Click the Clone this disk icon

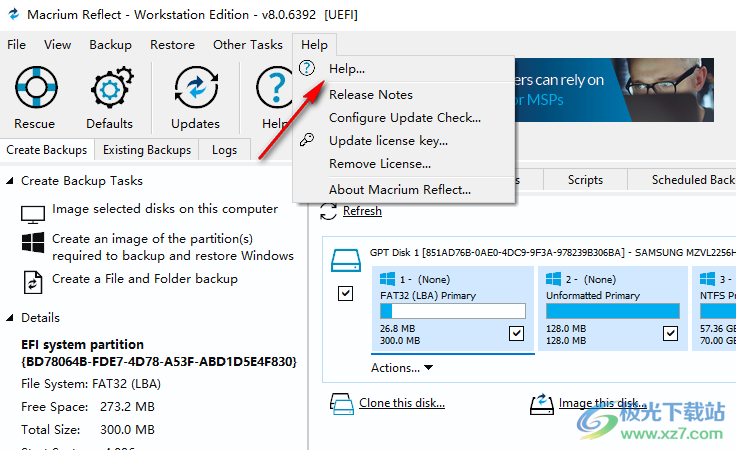342,404
